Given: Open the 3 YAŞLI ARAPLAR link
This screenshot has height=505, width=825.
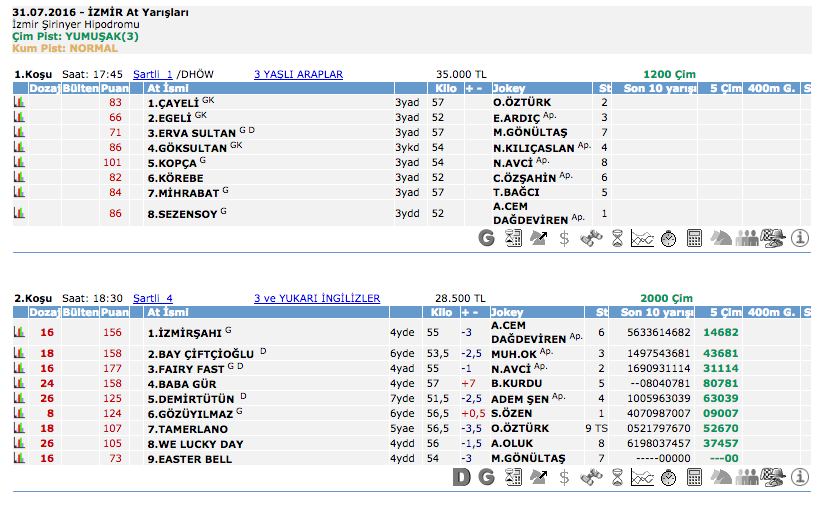Looking at the screenshot, I should 298,74.
